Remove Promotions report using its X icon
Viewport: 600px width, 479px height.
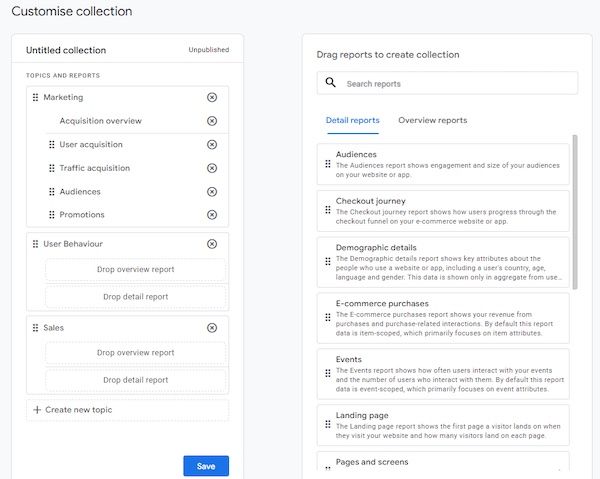(211, 215)
